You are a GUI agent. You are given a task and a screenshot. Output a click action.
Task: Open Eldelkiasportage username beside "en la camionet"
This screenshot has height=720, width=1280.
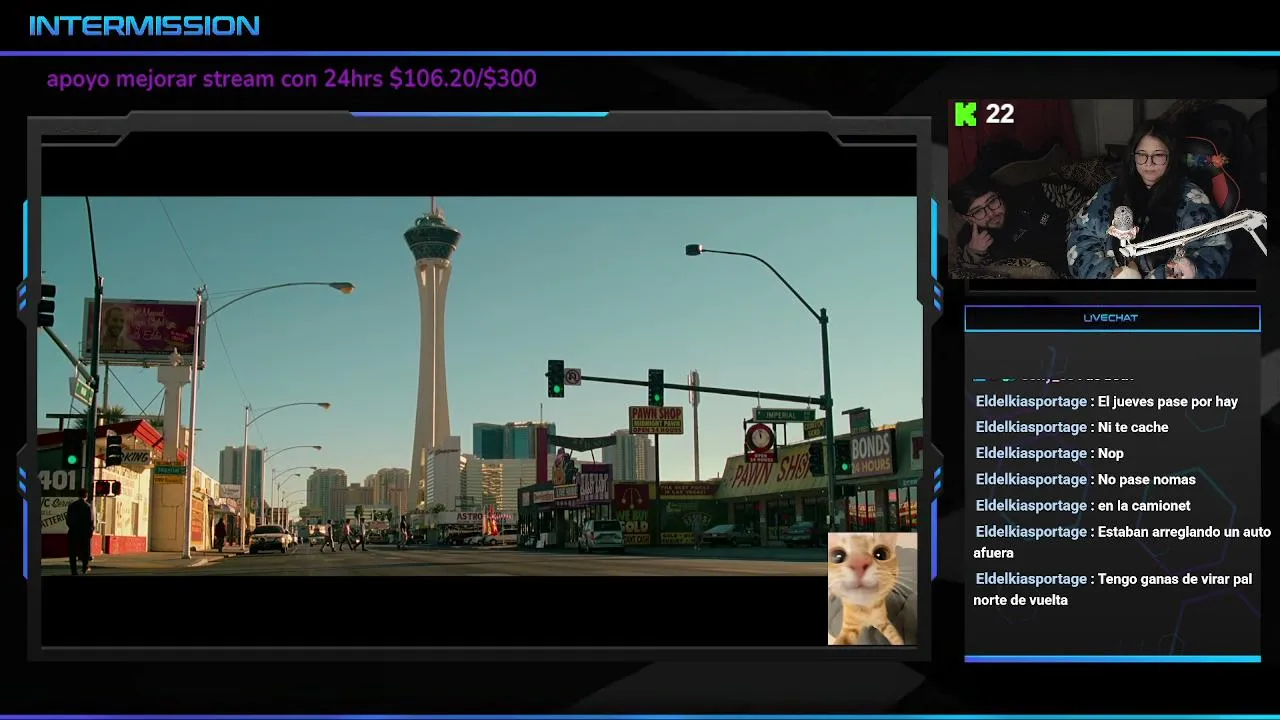pyautogui.click(x=1031, y=505)
